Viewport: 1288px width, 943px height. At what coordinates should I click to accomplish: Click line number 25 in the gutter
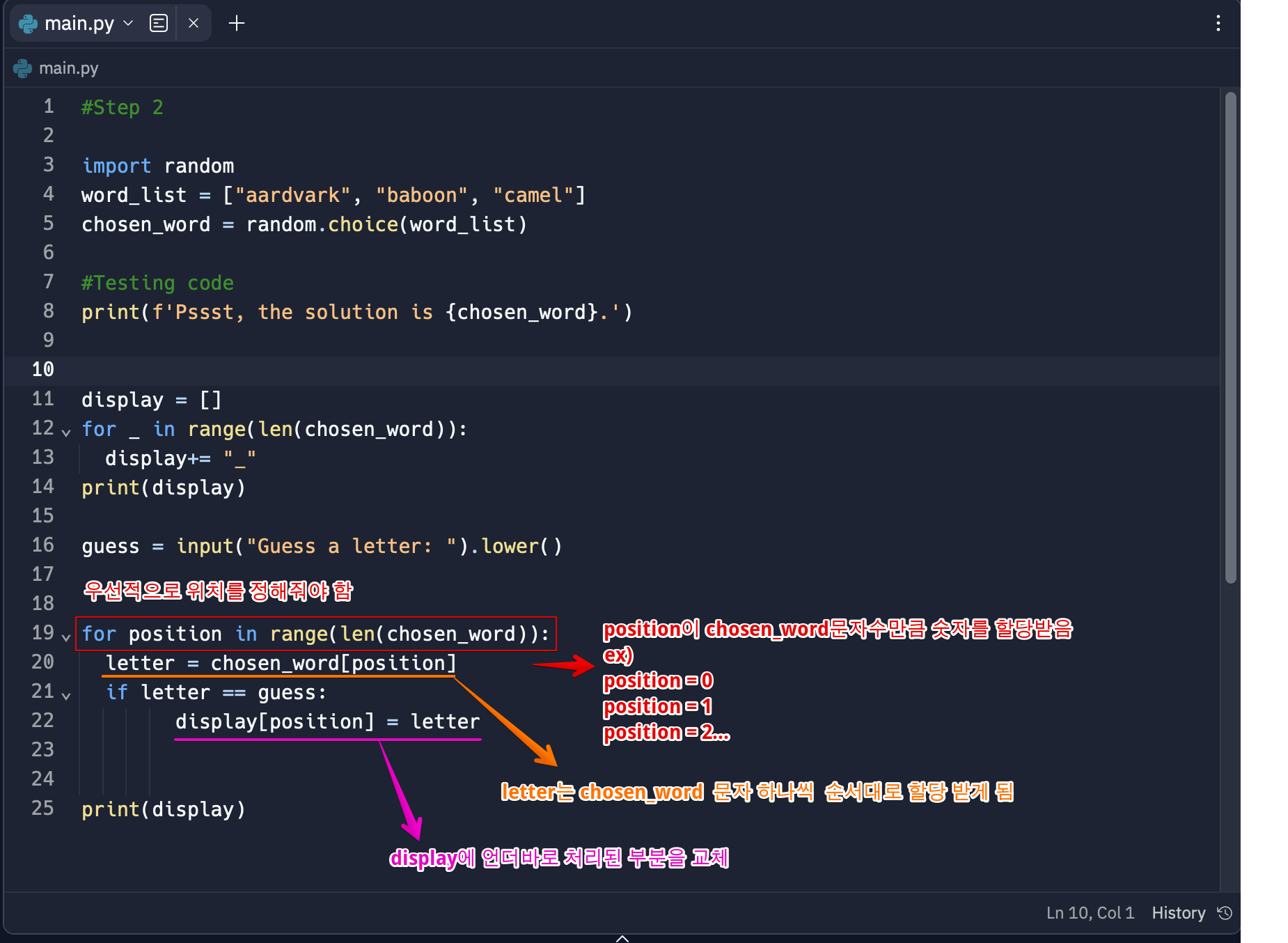click(x=43, y=809)
